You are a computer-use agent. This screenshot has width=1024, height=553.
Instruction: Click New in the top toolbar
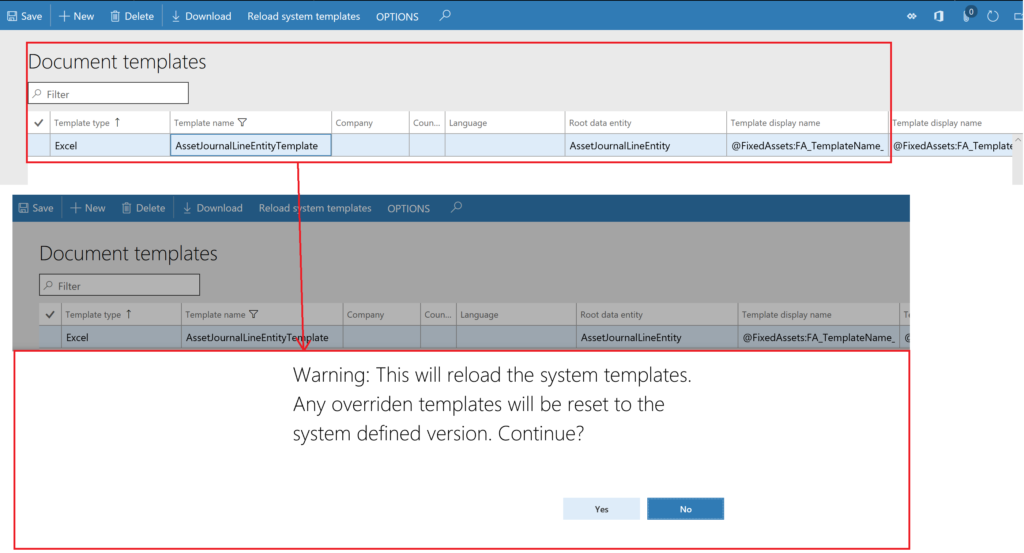[76, 16]
